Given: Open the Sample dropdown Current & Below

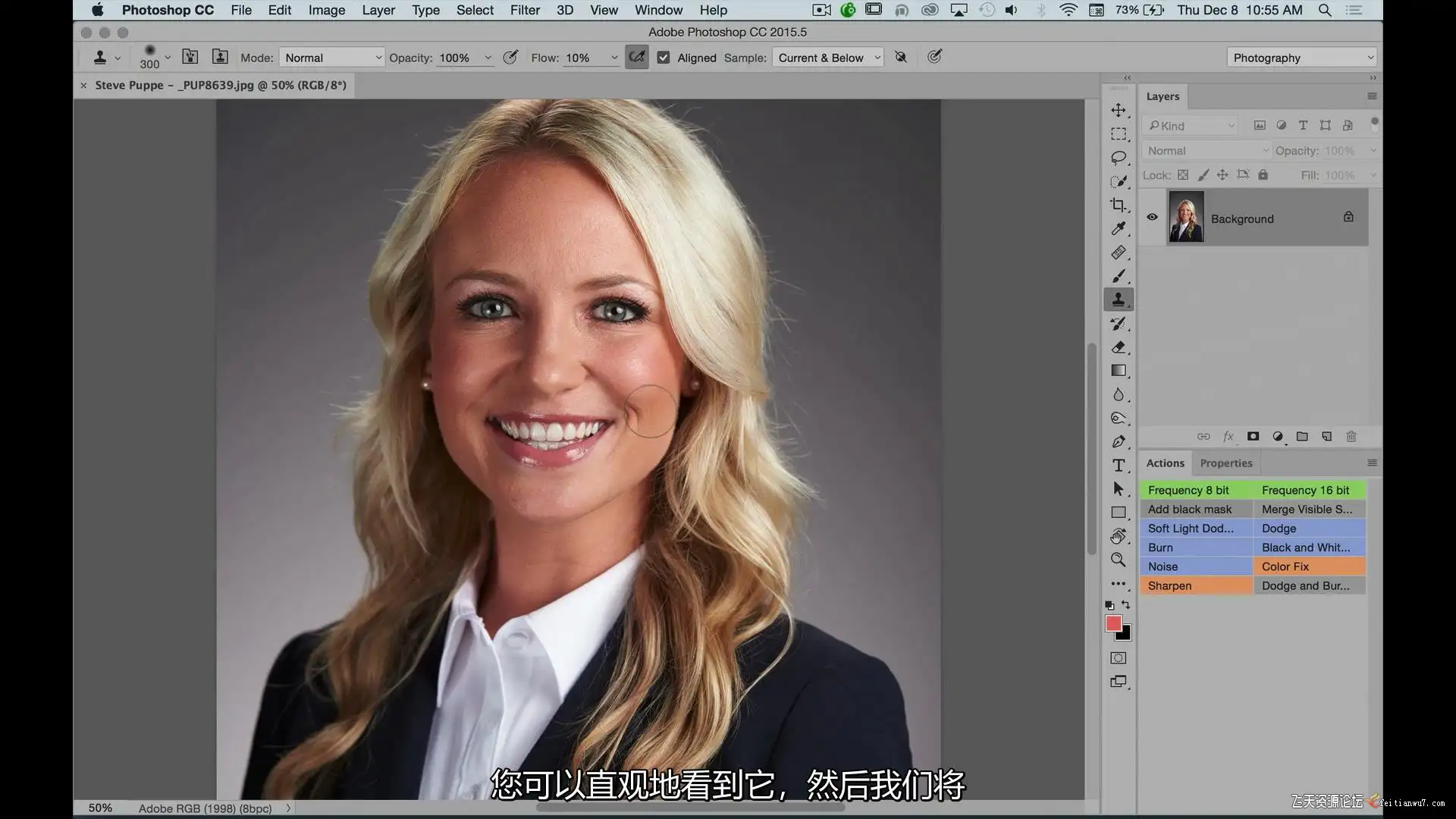Looking at the screenshot, I should pyautogui.click(x=828, y=58).
